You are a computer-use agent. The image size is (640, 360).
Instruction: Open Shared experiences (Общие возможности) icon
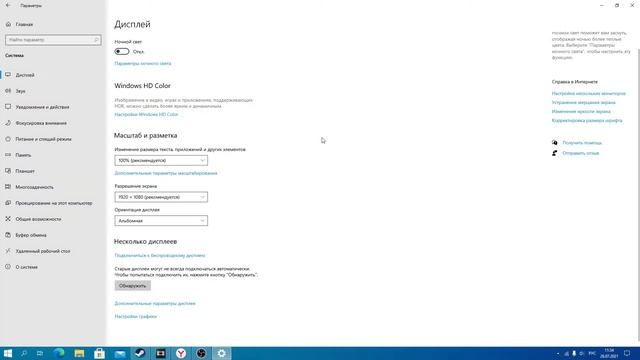(x=8, y=219)
